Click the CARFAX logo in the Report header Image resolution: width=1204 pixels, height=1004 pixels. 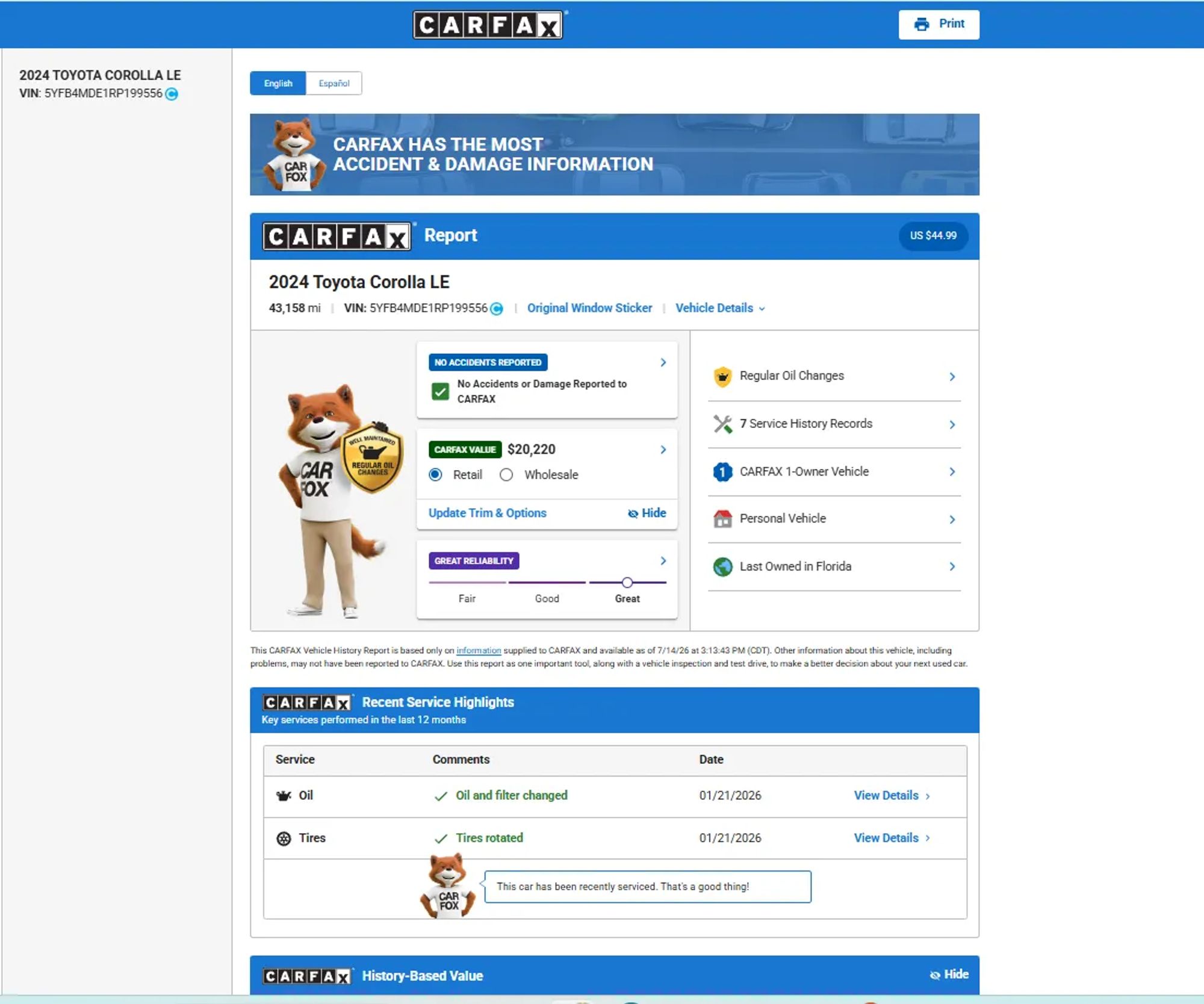[x=337, y=236]
